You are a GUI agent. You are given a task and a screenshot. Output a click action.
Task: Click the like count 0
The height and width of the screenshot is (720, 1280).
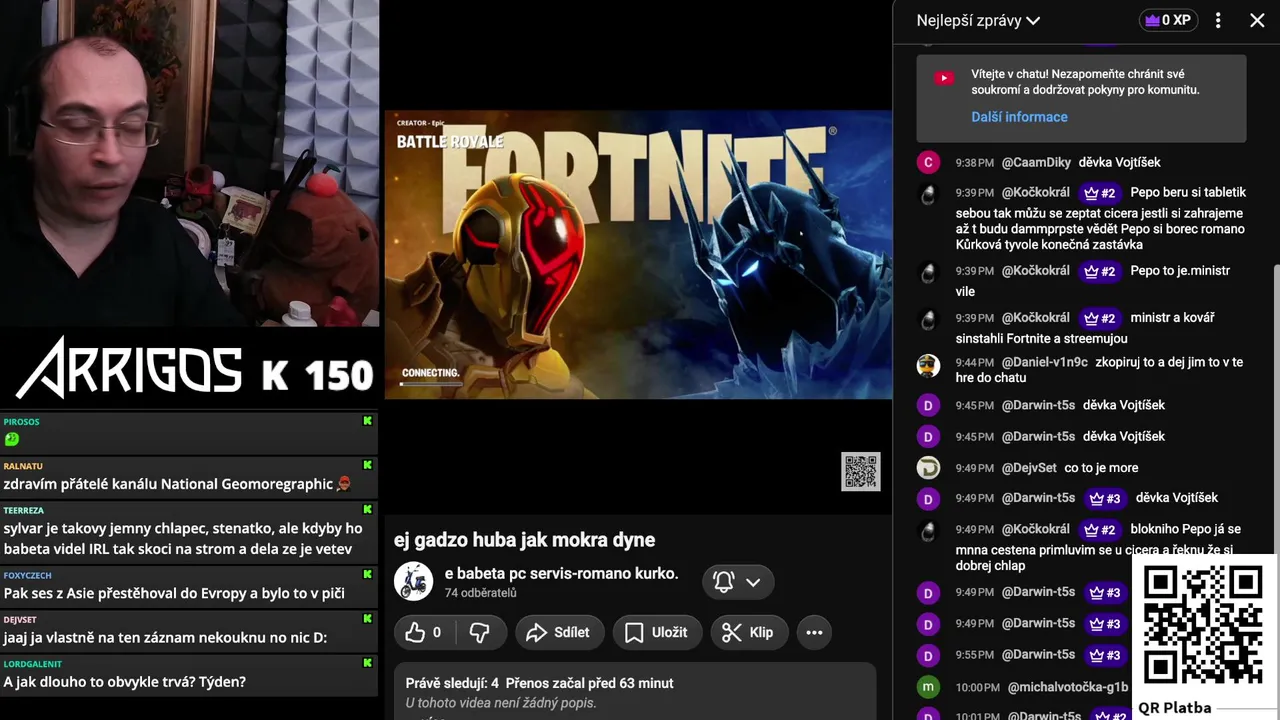coord(436,632)
